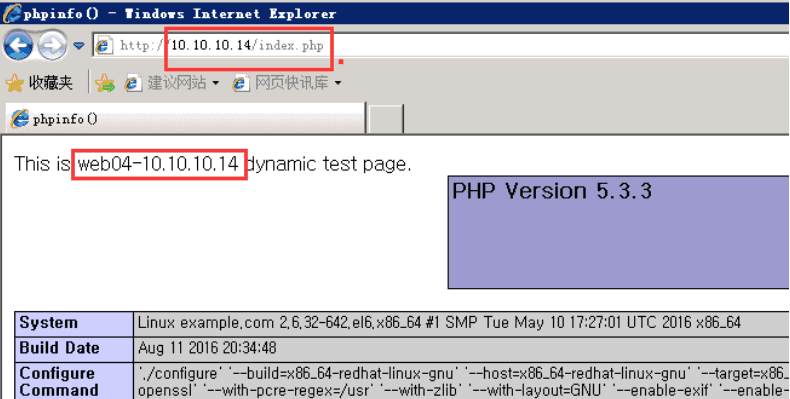Select the phpinfo() browser tab

click(x=185, y=119)
